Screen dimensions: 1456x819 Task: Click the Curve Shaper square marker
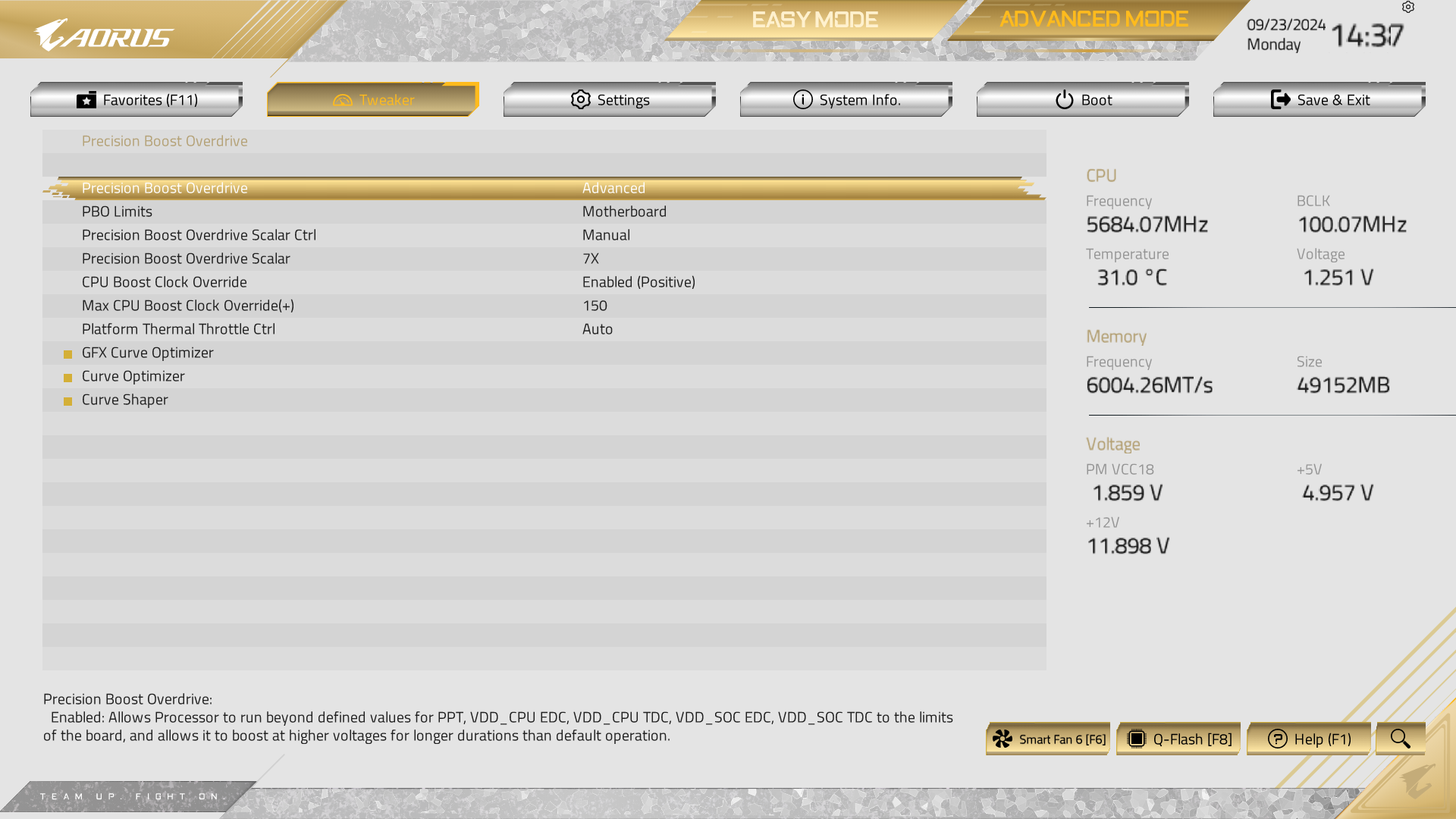pyautogui.click(x=67, y=401)
